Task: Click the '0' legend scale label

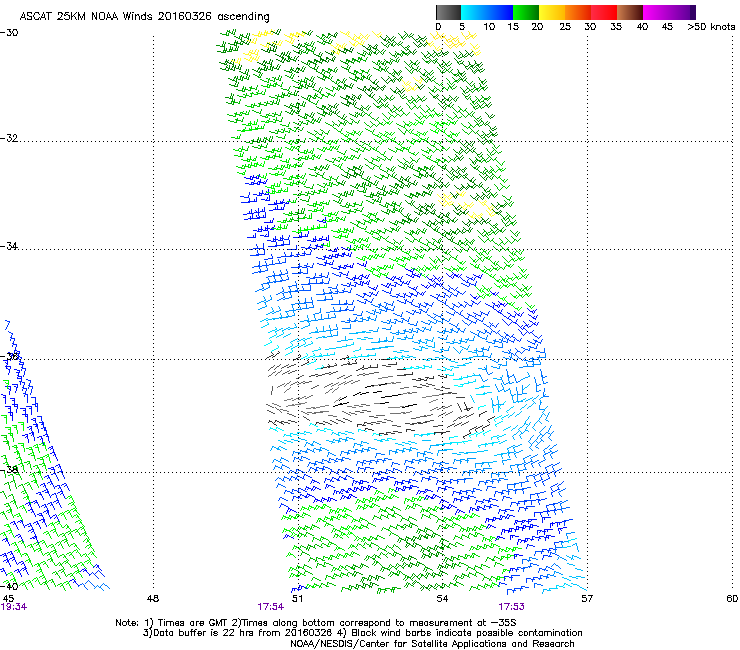Action: coord(438,27)
